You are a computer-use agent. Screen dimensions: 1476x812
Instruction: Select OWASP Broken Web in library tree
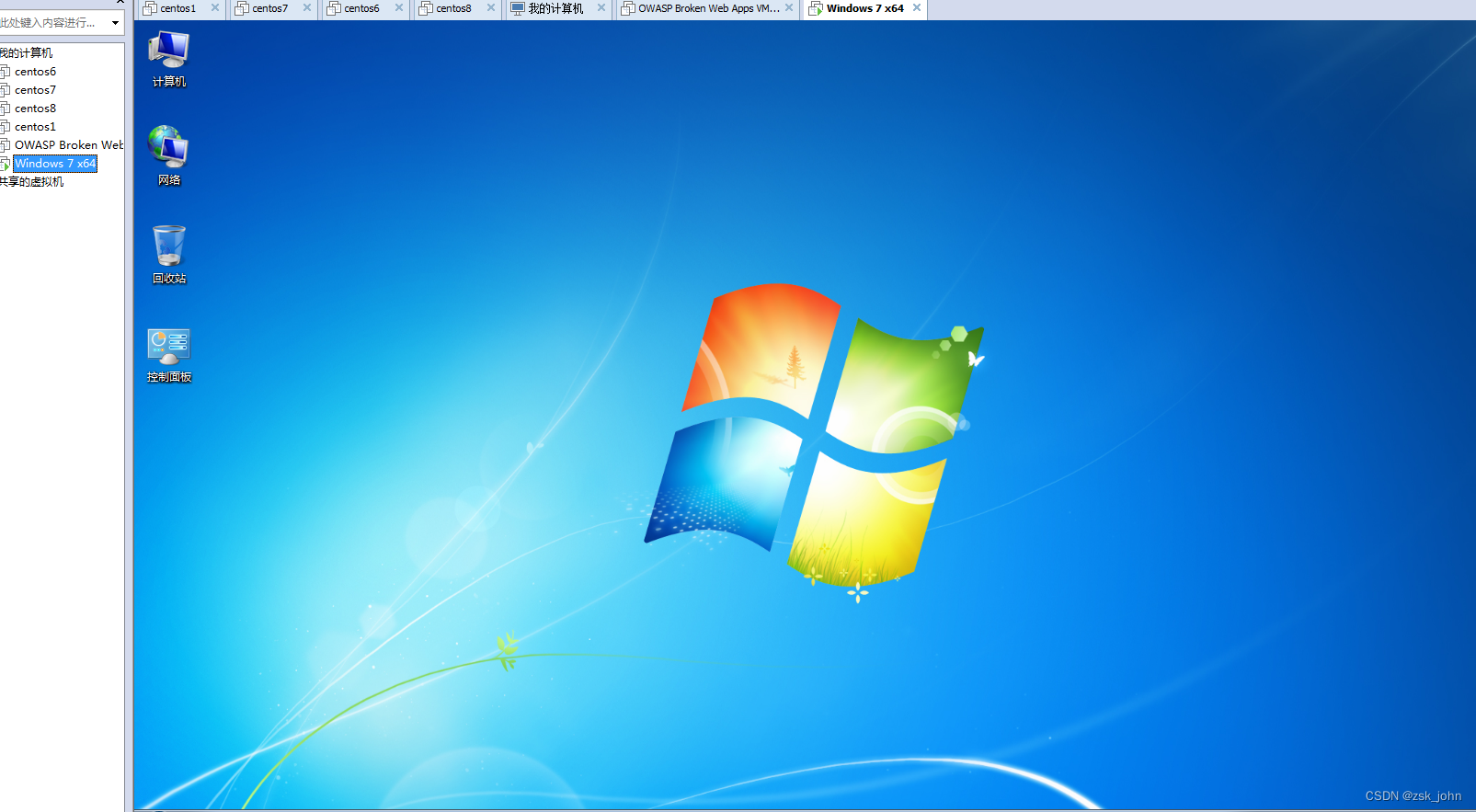click(x=68, y=145)
